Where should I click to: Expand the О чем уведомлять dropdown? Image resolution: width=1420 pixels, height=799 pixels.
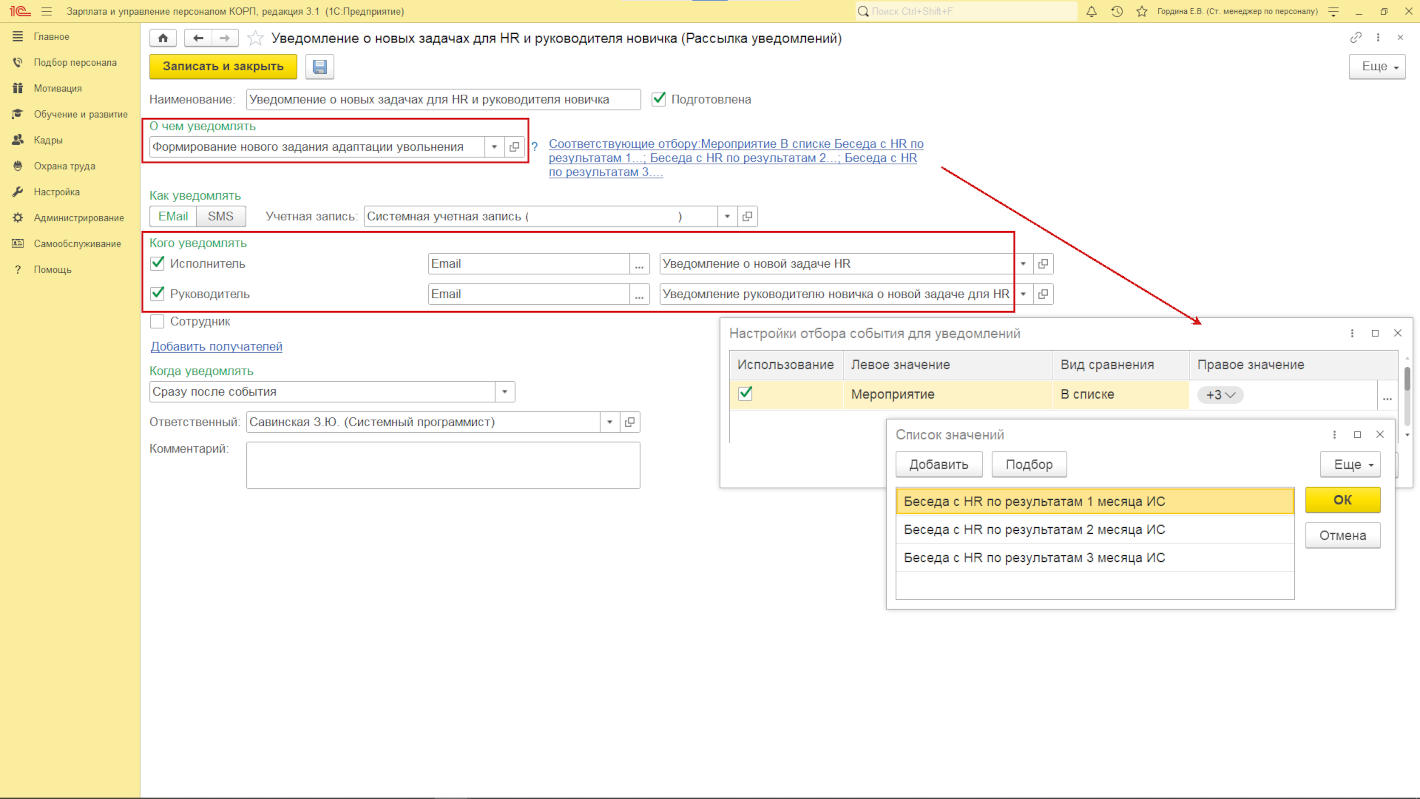tap(494, 147)
